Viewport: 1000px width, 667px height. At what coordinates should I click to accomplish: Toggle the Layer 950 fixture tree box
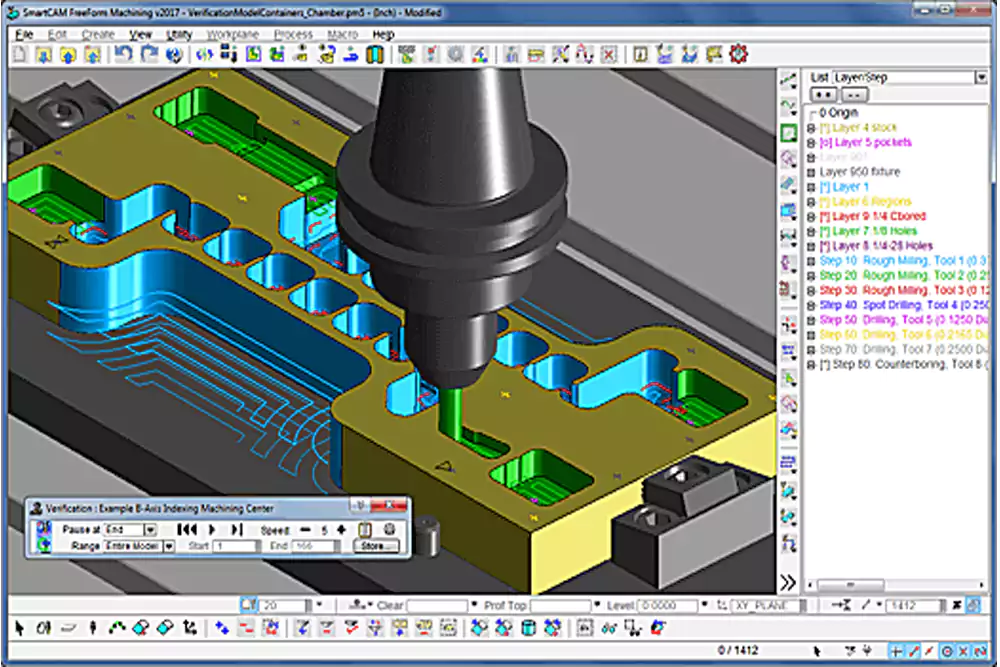(812, 172)
